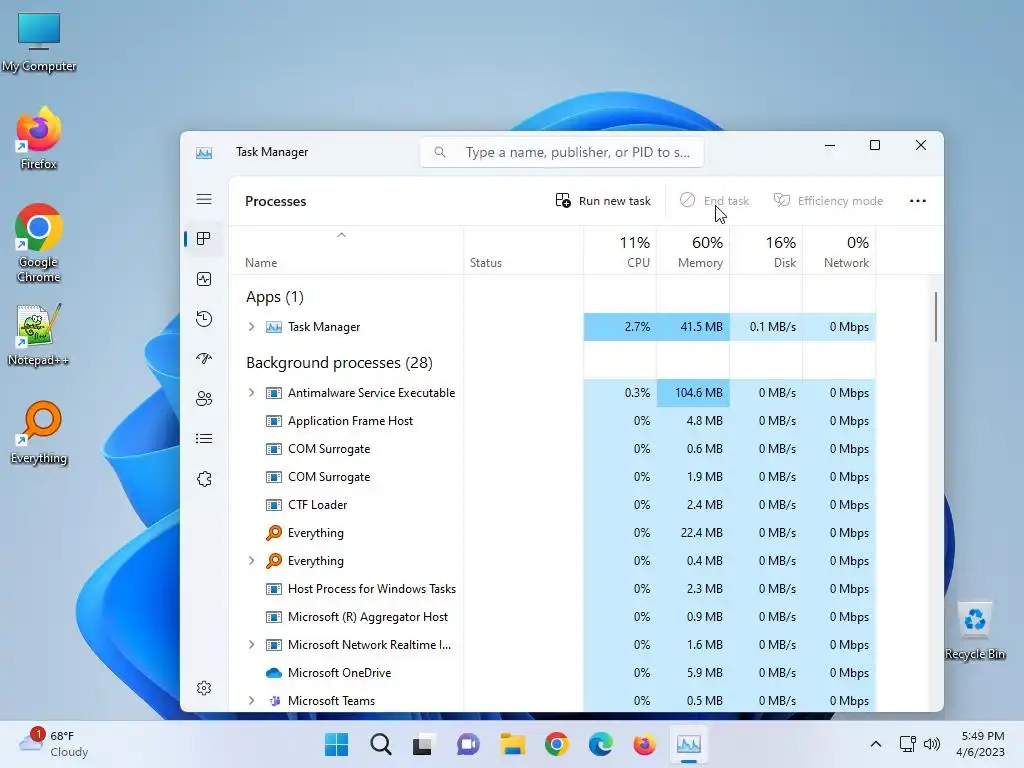Open the App history sidebar icon
Viewport: 1024px width, 768px height.
[x=204, y=319]
